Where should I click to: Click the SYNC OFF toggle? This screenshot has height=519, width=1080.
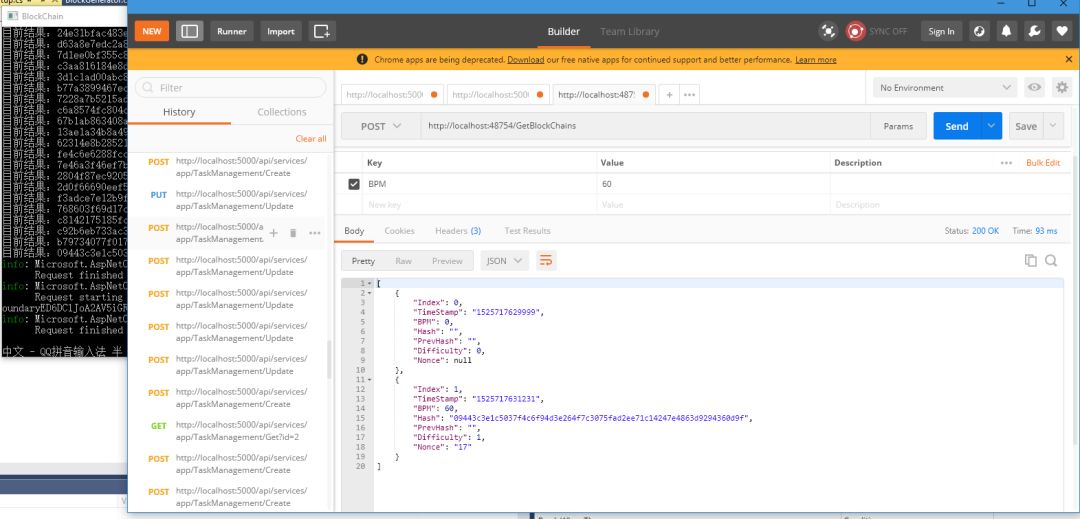point(877,31)
